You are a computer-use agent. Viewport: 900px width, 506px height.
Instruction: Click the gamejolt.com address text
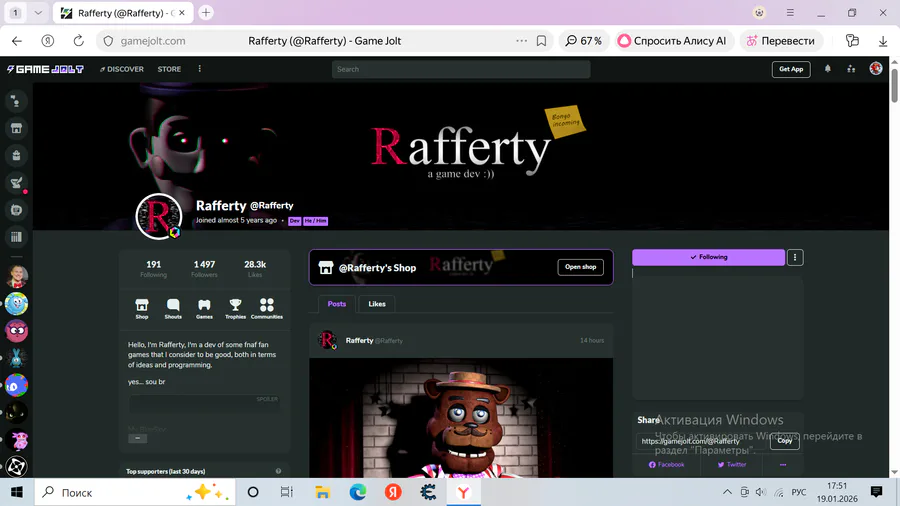tap(153, 41)
